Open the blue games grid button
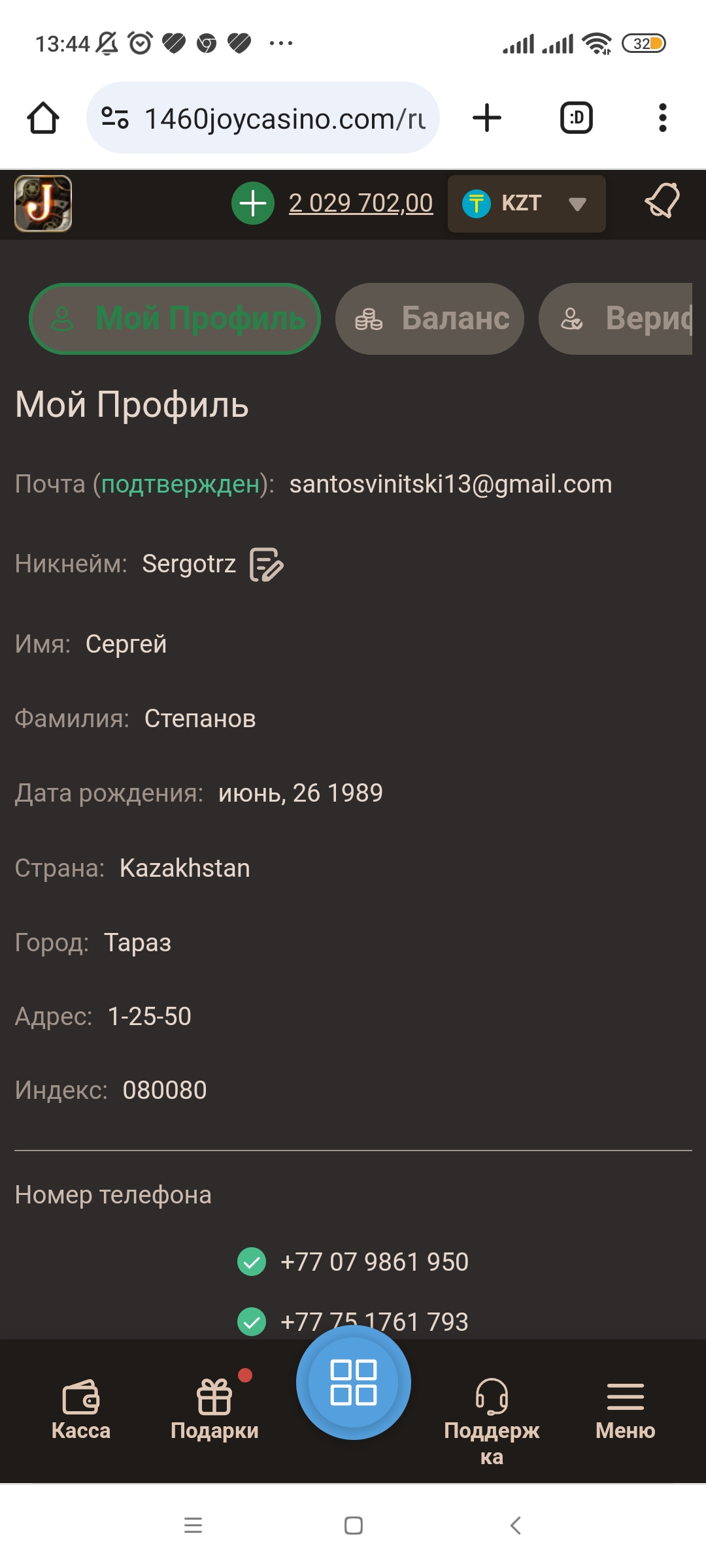706x1568 pixels. pyautogui.click(x=354, y=1382)
